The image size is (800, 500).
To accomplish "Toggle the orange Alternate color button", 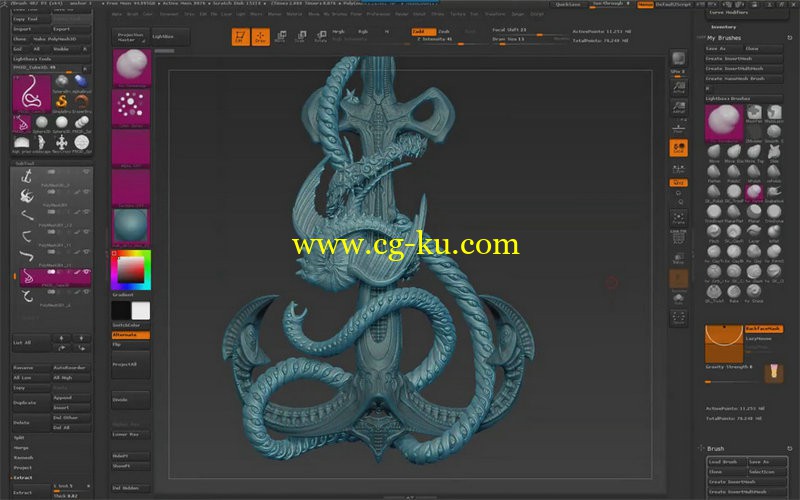I will pos(131,335).
